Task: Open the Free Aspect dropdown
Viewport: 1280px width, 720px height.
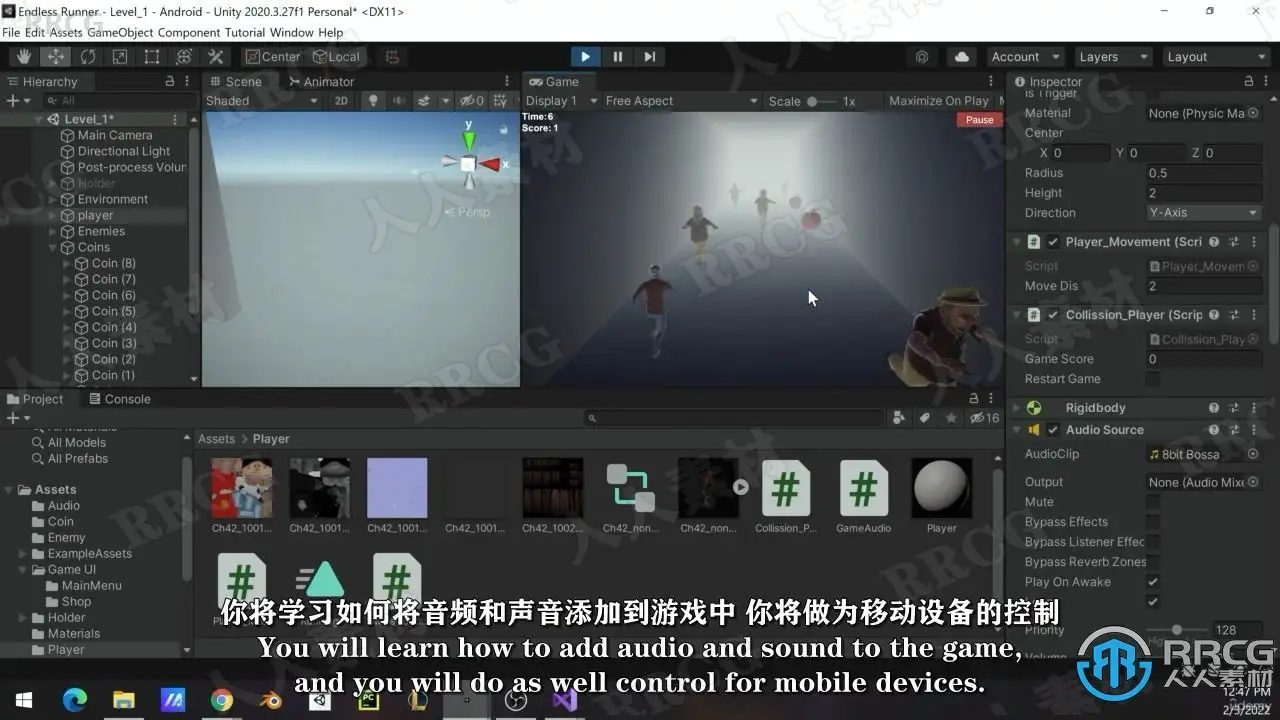Action: pyautogui.click(x=681, y=101)
